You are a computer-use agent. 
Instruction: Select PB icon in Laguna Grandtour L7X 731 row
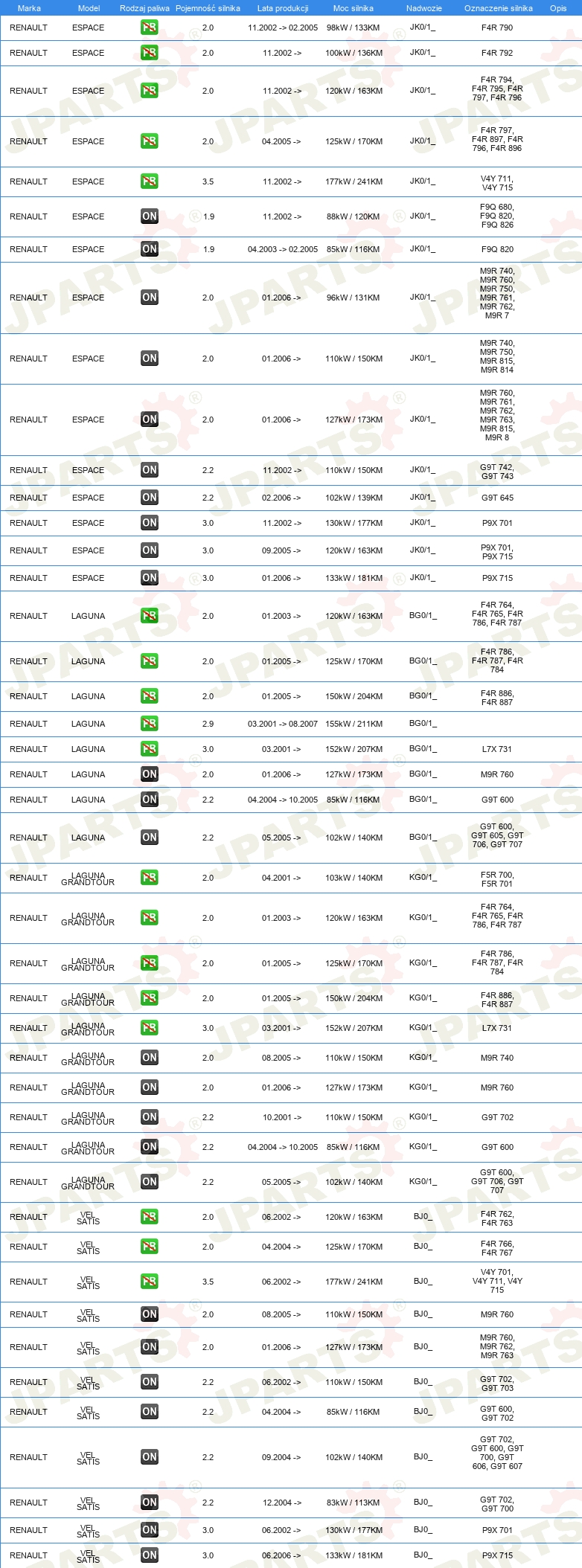pyautogui.click(x=150, y=1028)
